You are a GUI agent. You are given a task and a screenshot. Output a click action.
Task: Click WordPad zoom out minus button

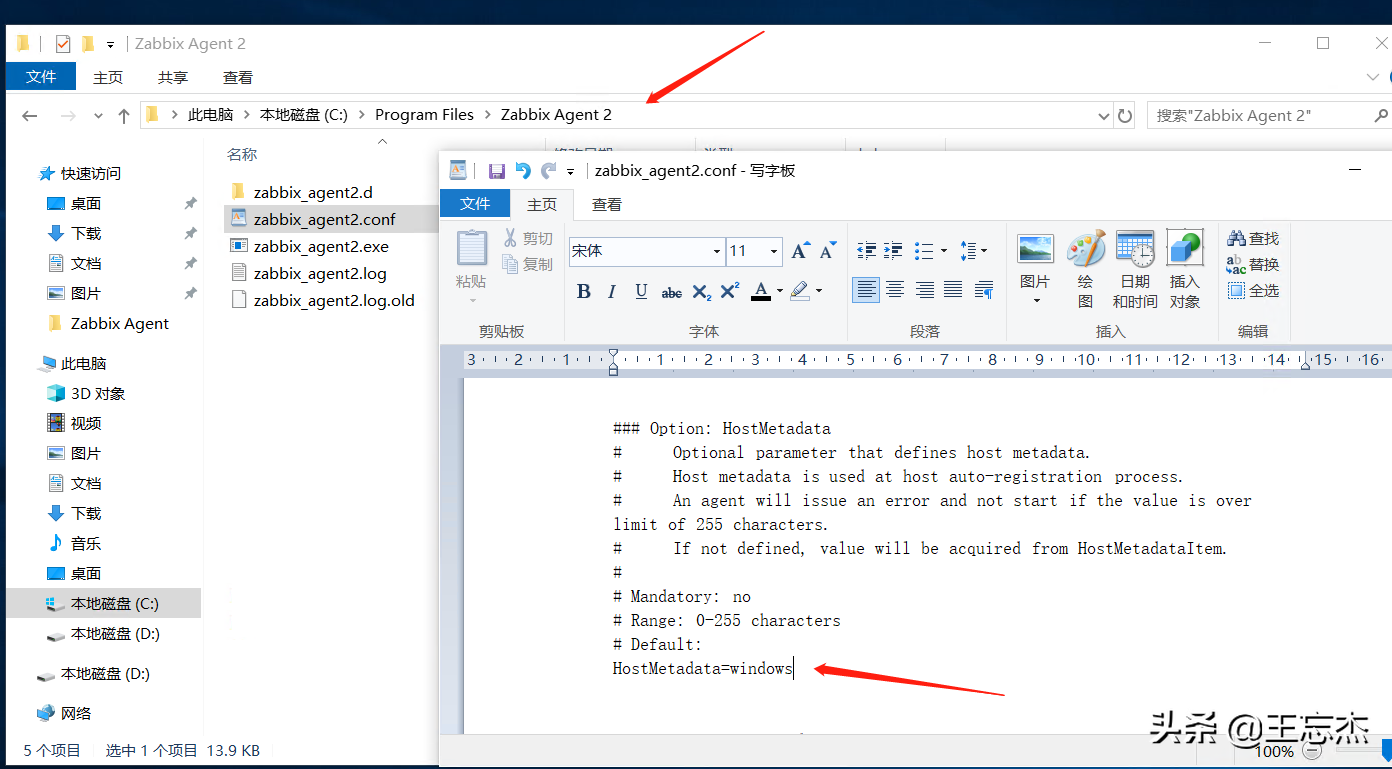1313,751
